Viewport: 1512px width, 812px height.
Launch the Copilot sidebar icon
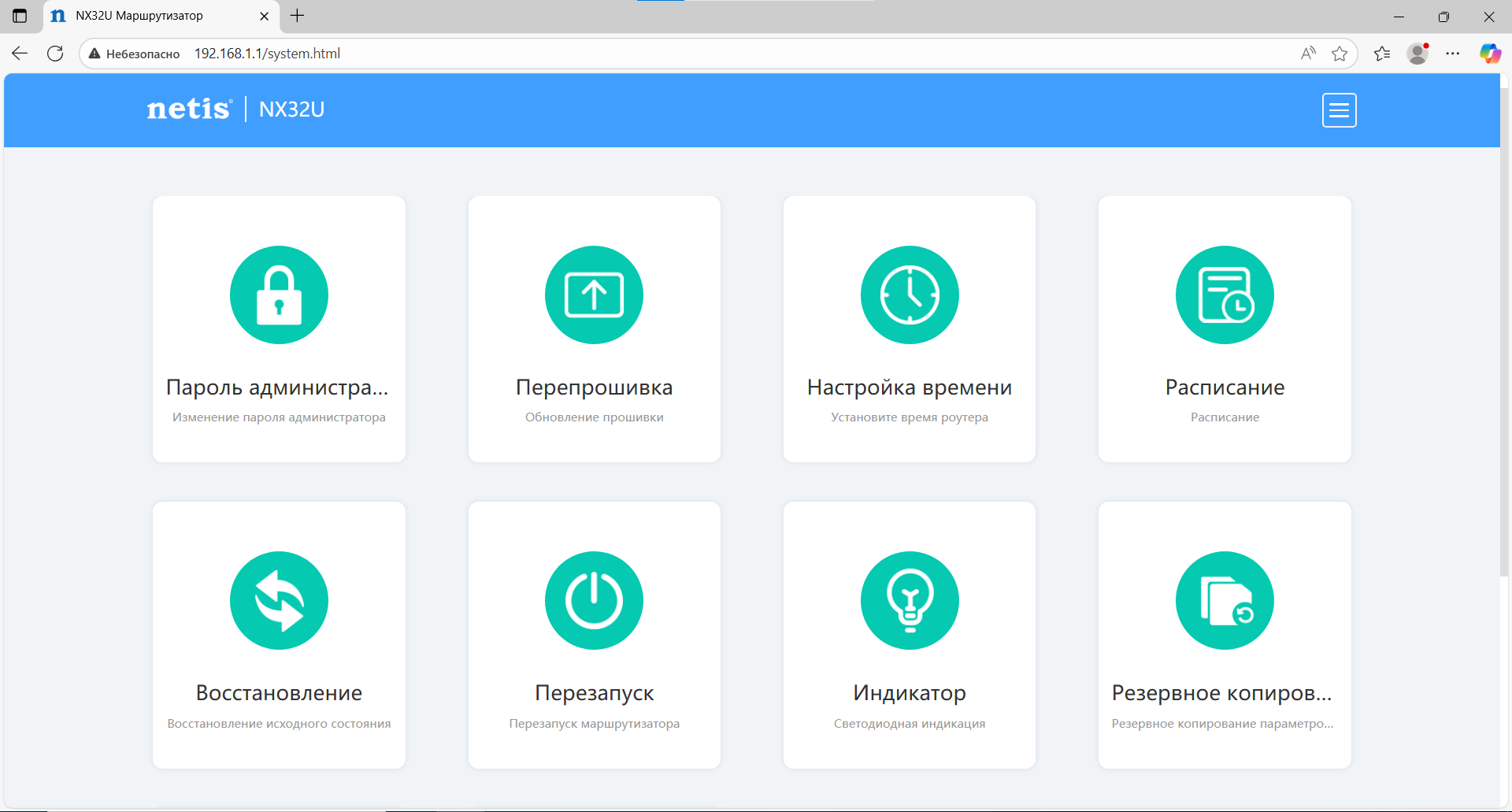click(x=1490, y=54)
